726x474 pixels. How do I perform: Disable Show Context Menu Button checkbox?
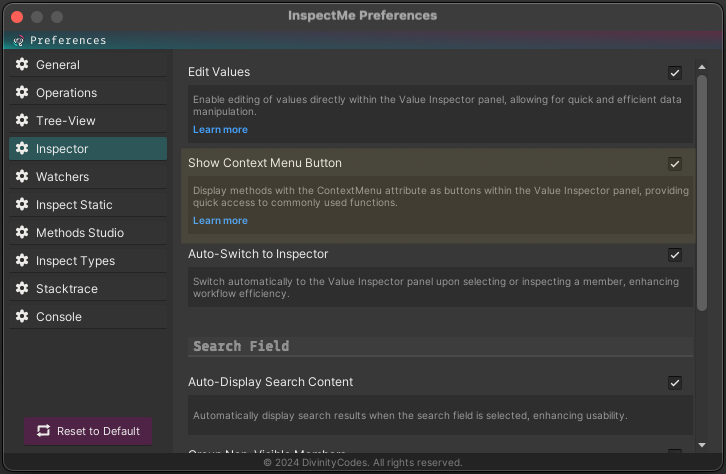point(675,163)
